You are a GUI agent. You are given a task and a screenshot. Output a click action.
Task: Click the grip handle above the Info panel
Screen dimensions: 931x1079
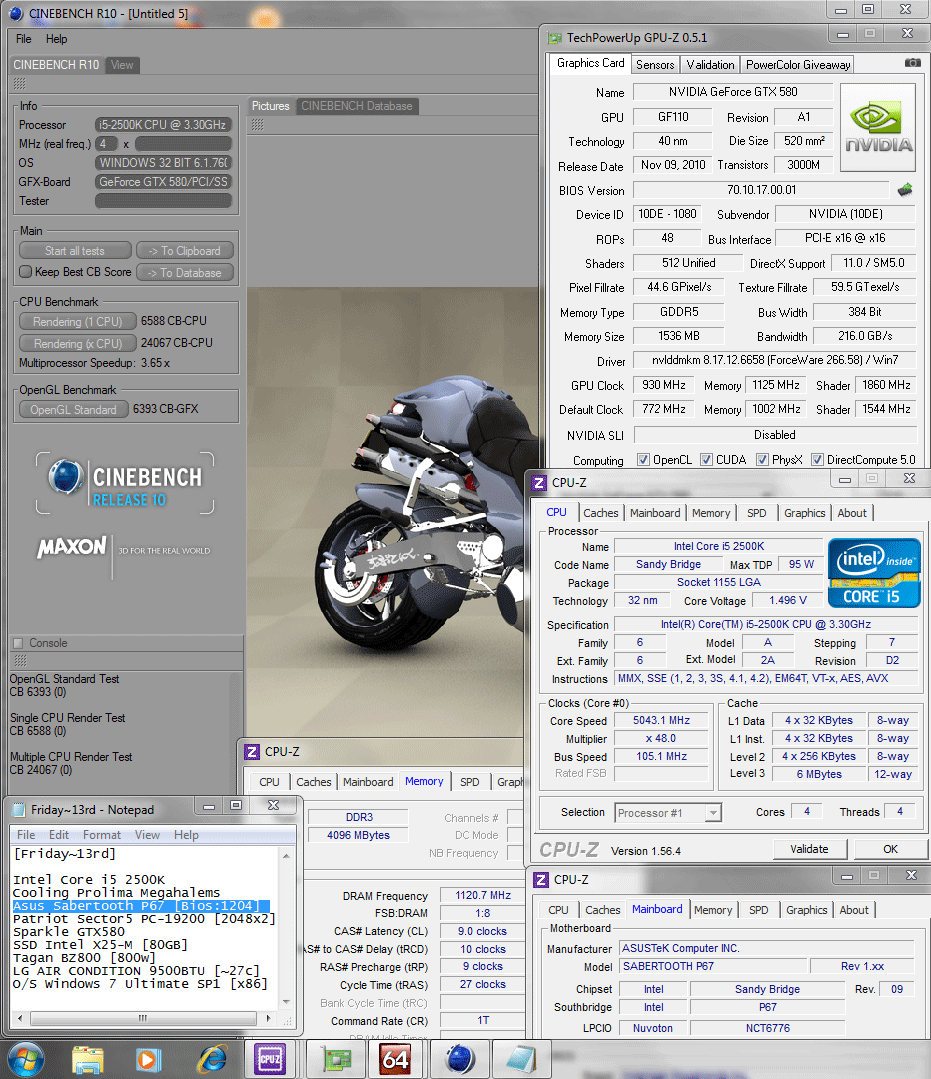click(x=19, y=84)
